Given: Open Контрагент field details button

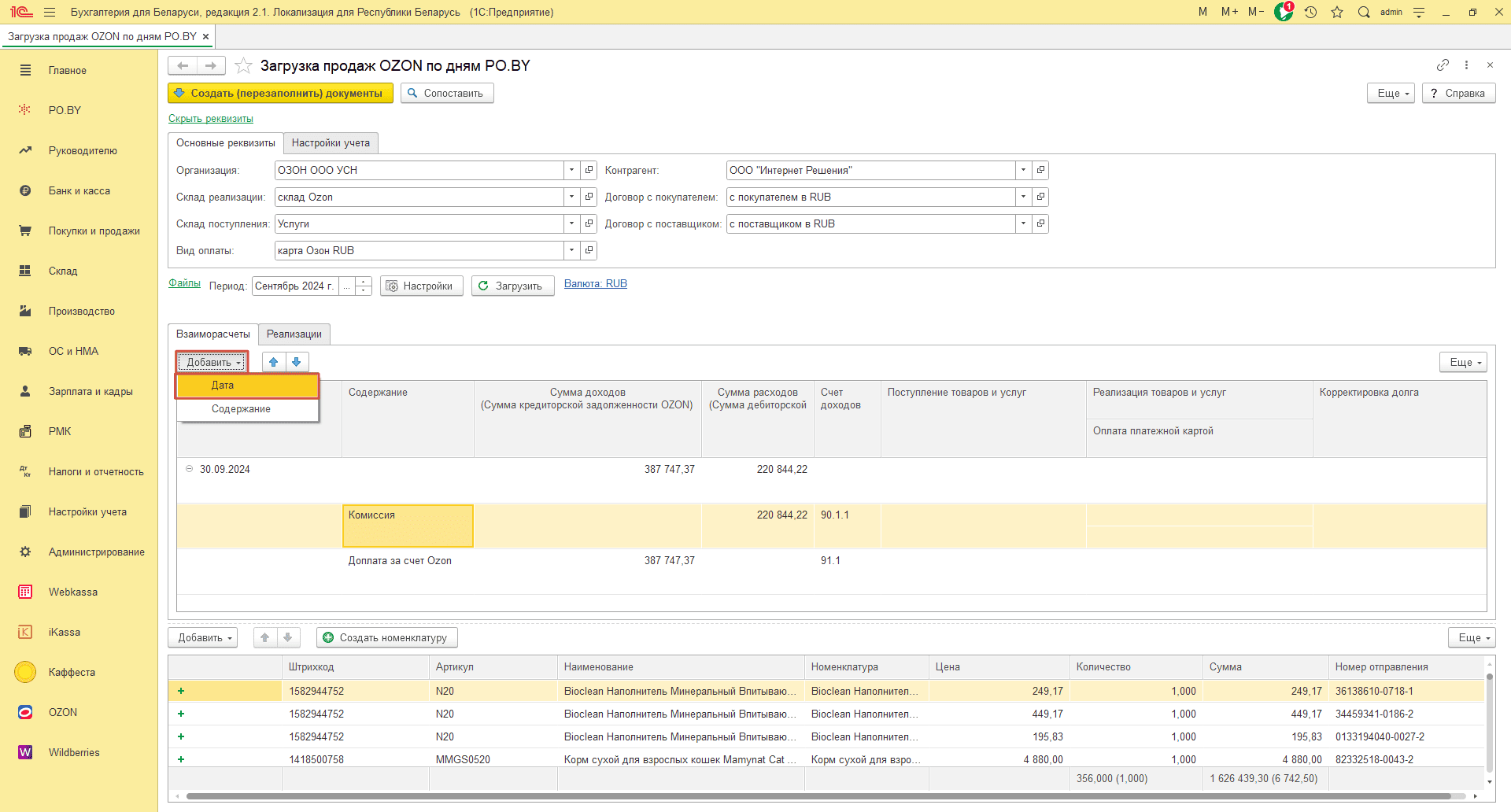Looking at the screenshot, I should coord(1040,170).
